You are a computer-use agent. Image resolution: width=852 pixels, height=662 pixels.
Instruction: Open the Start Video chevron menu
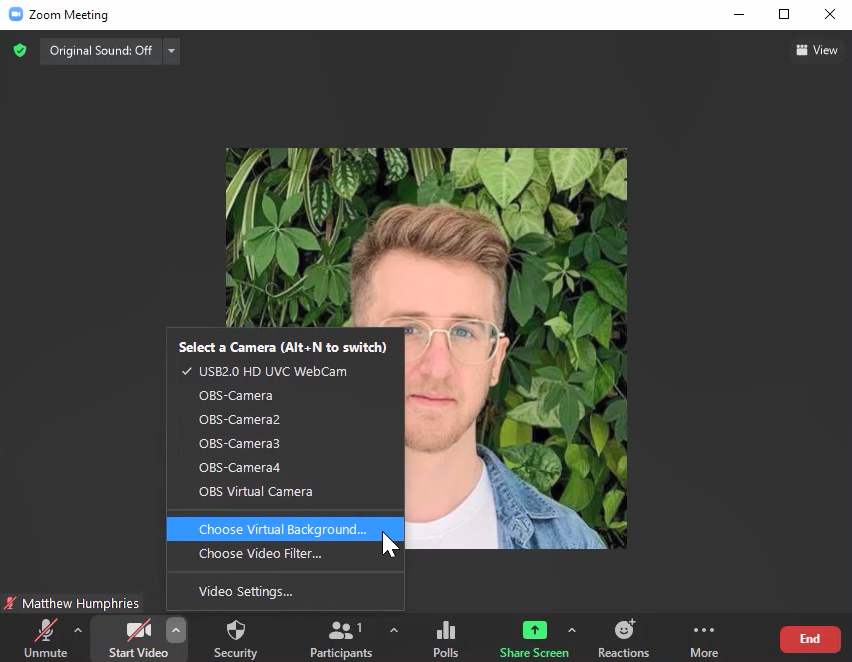[x=176, y=629]
